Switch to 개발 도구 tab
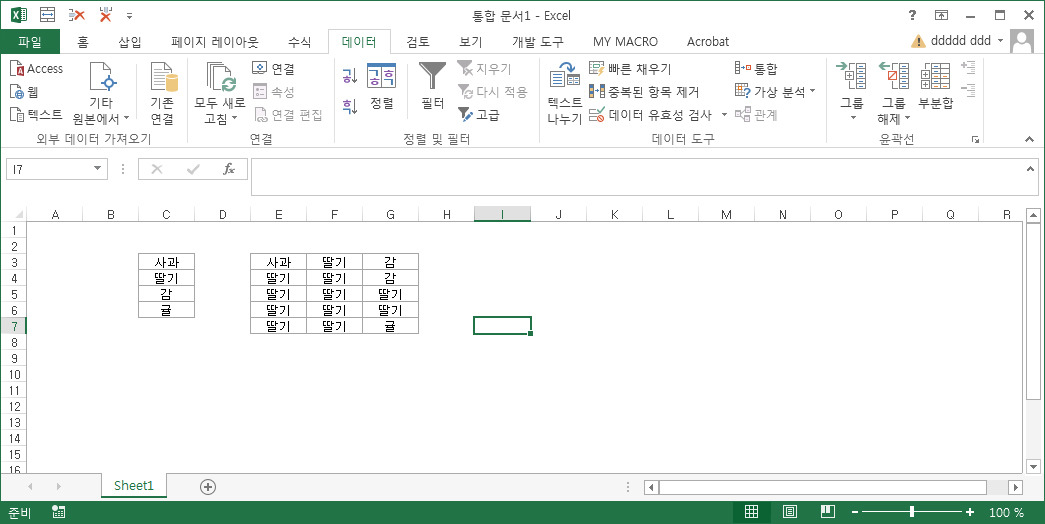The width and height of the screenshot is (1045, 524). tap(538, 41)
